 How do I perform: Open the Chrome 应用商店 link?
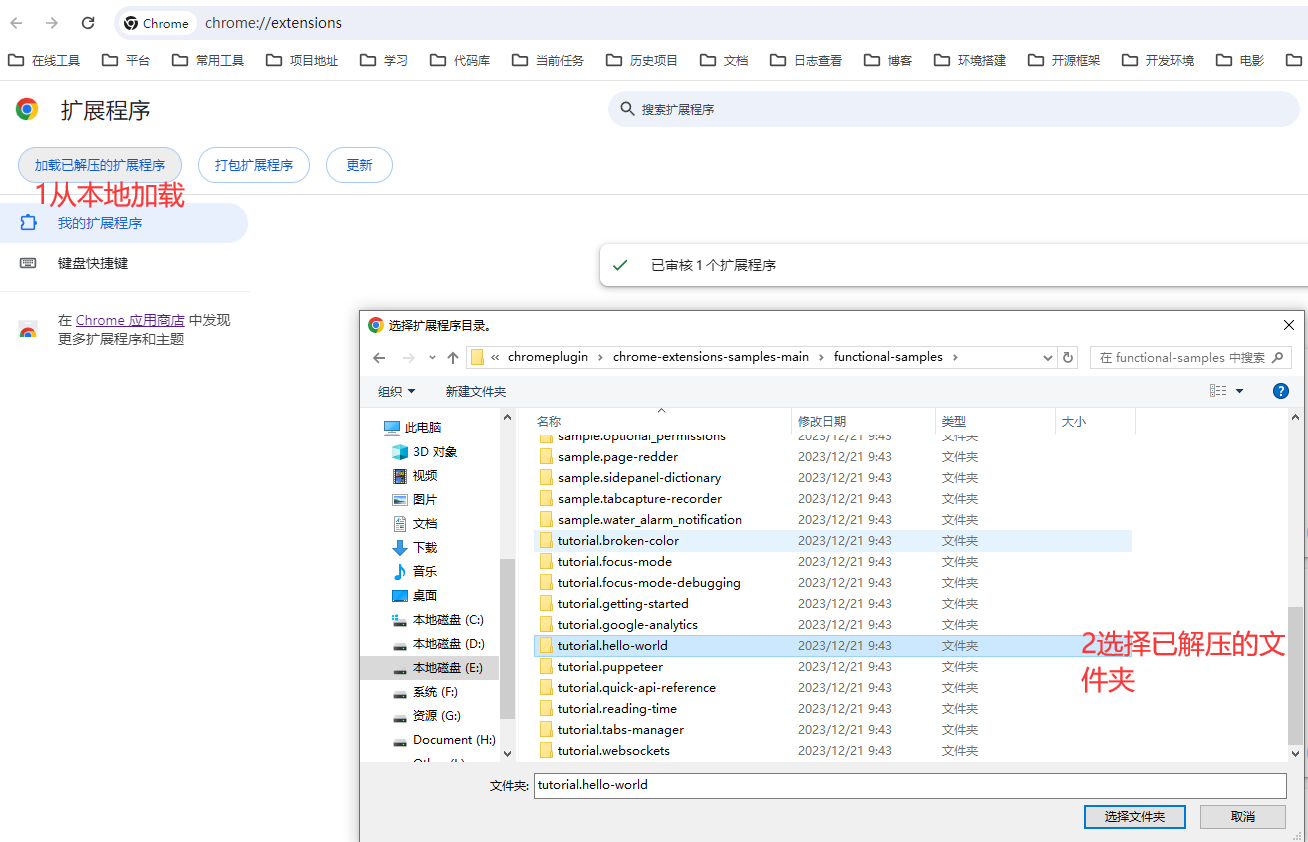coord(130,320)
